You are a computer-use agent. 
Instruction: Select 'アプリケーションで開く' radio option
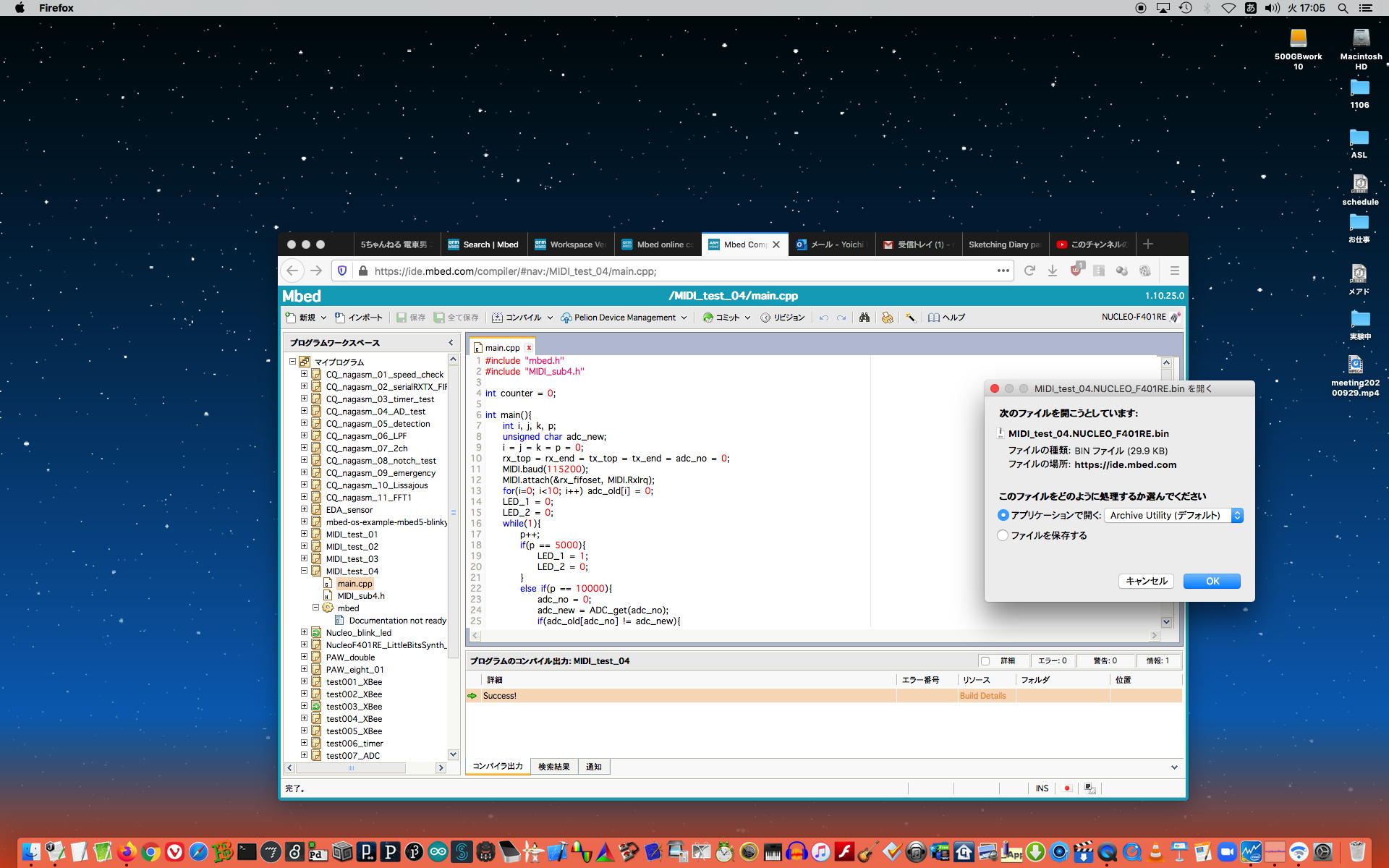(1003, 515)
